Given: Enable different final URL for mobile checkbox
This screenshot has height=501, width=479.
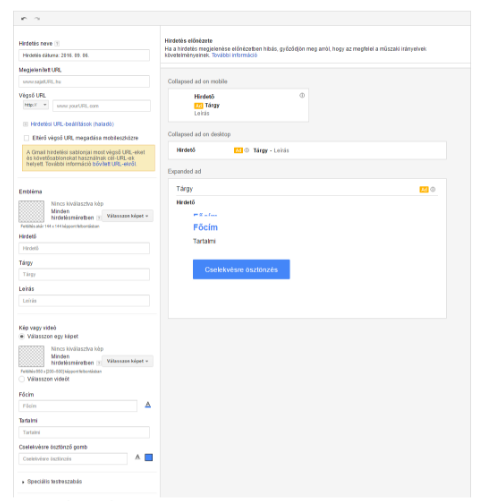Looking at the screenshot, I should pyautogui.click(x=26, y=138).
